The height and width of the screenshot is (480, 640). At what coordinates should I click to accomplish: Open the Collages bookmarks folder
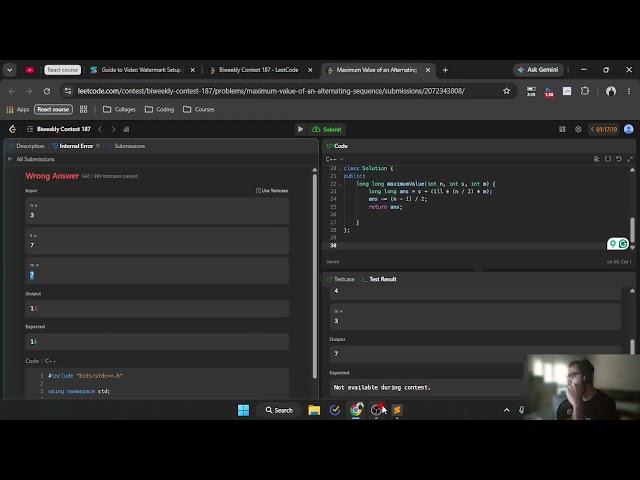click(x=119, y=109)
